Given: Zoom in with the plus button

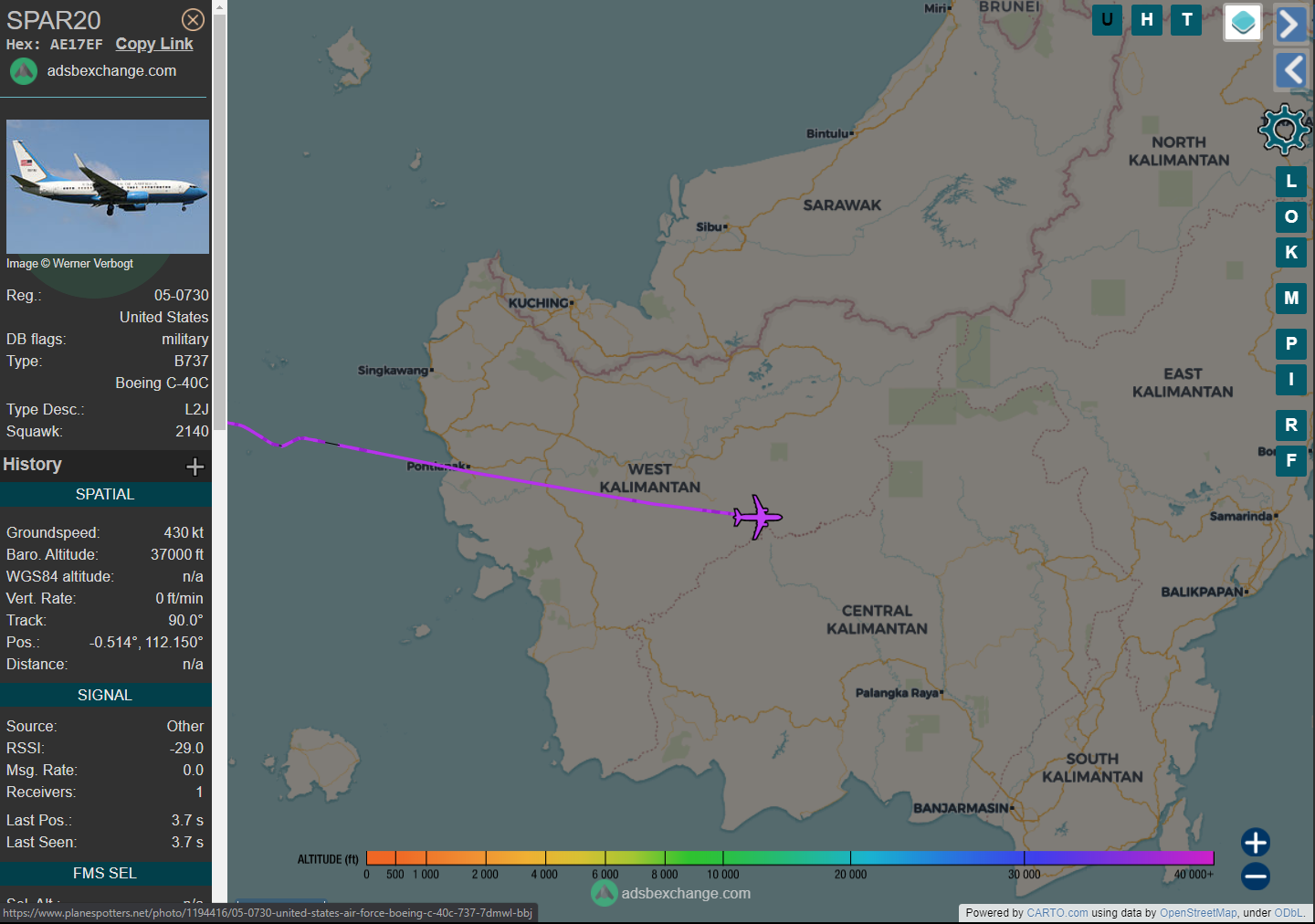Looking at the screenshot, I should [x=1256, y=842].
